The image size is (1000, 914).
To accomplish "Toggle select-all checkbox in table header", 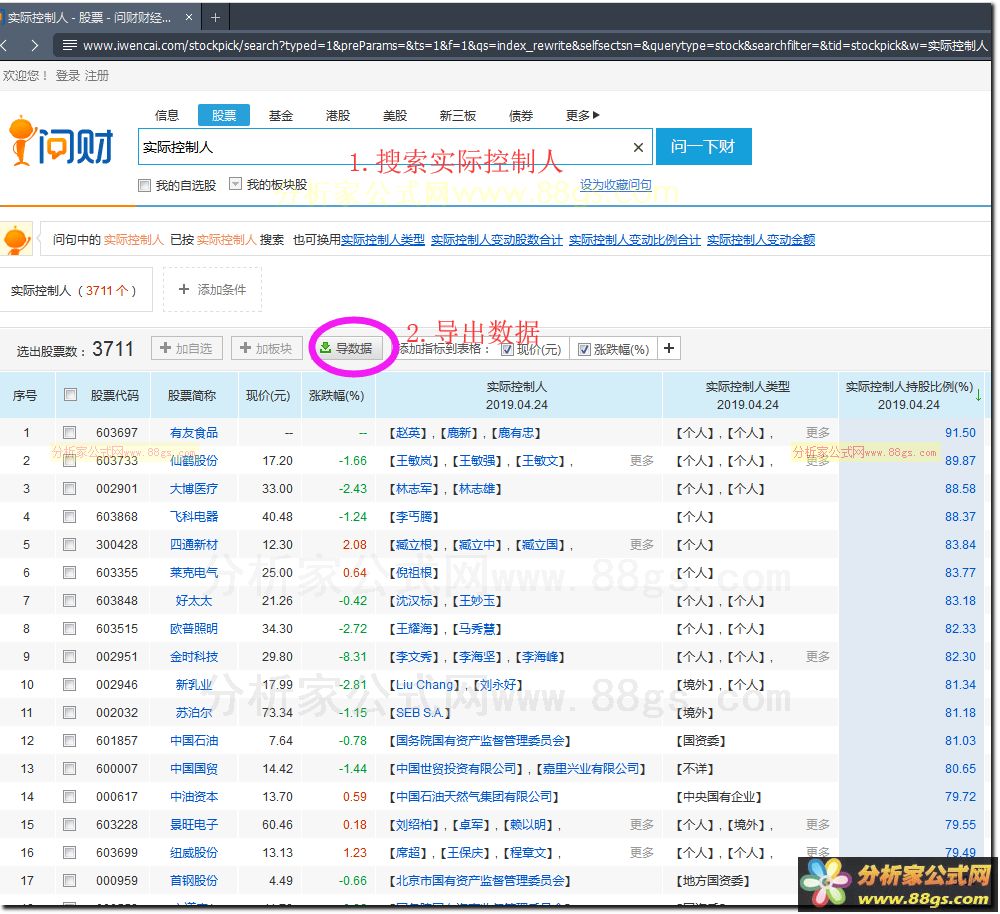I will (x=70, y=395).
